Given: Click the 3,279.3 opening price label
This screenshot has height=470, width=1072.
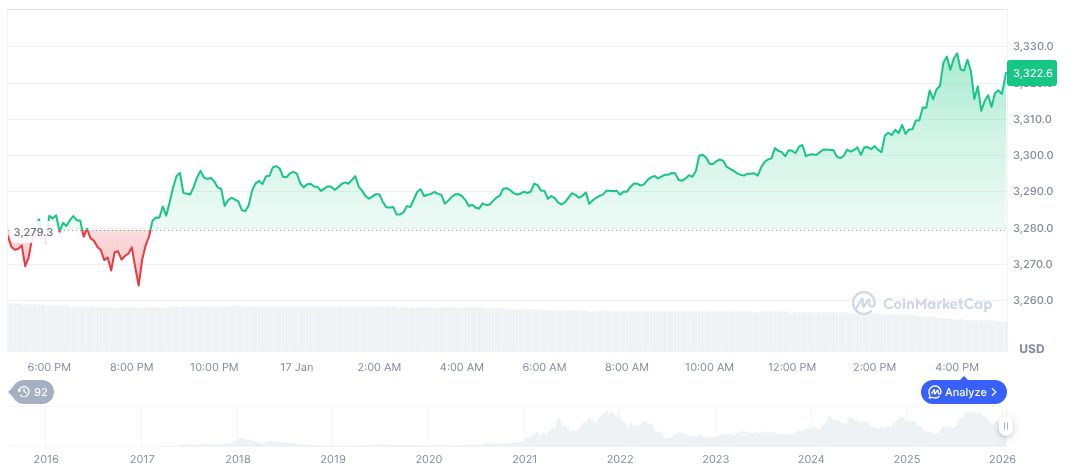Looking at the screenshot, I should pyautogui.click(x=33, y=232).
